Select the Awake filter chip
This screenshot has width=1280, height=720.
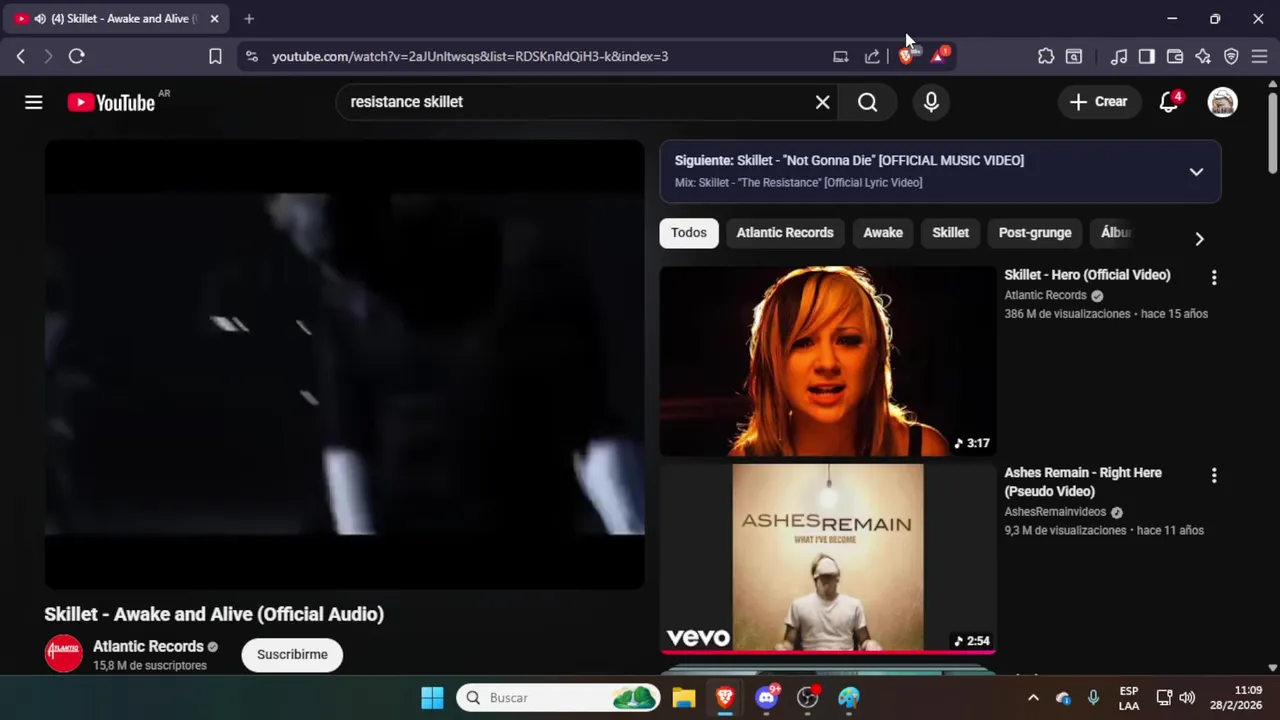pos(883,233)
